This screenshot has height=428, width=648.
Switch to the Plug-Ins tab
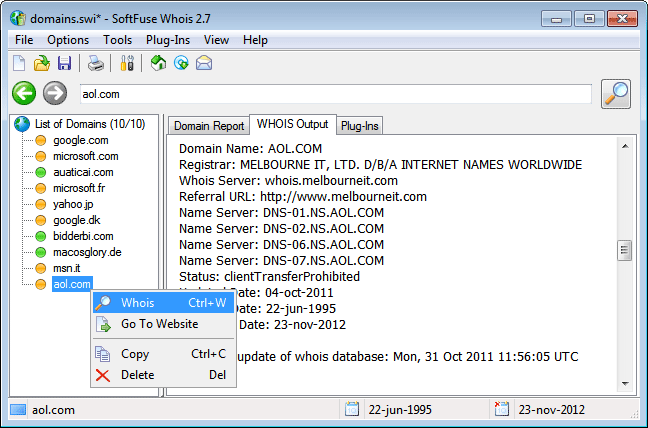pos(359,126)
